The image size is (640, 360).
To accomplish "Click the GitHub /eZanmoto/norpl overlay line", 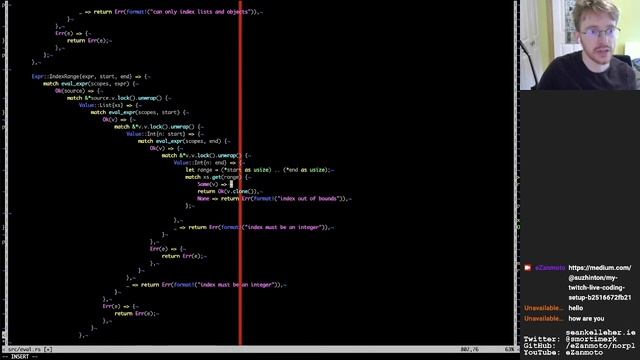I will (x=579, y=346).
